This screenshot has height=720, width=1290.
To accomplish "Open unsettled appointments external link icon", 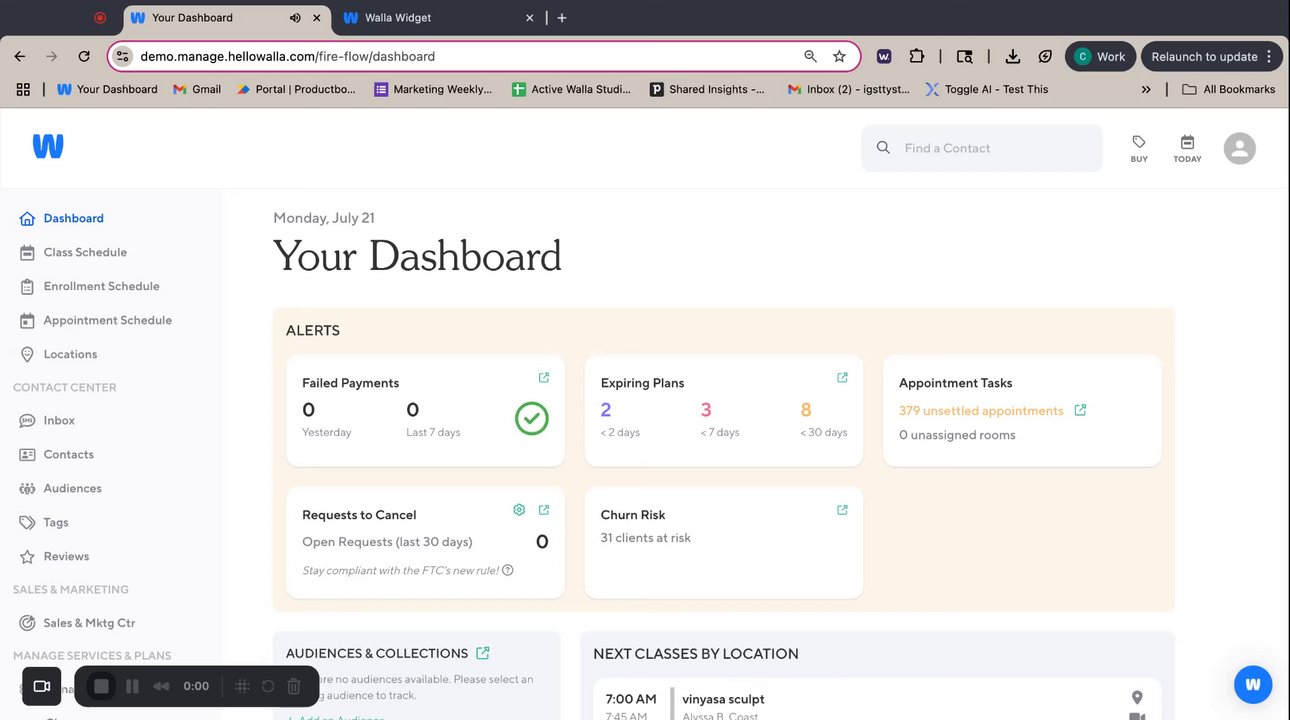I will point(1080,410).
